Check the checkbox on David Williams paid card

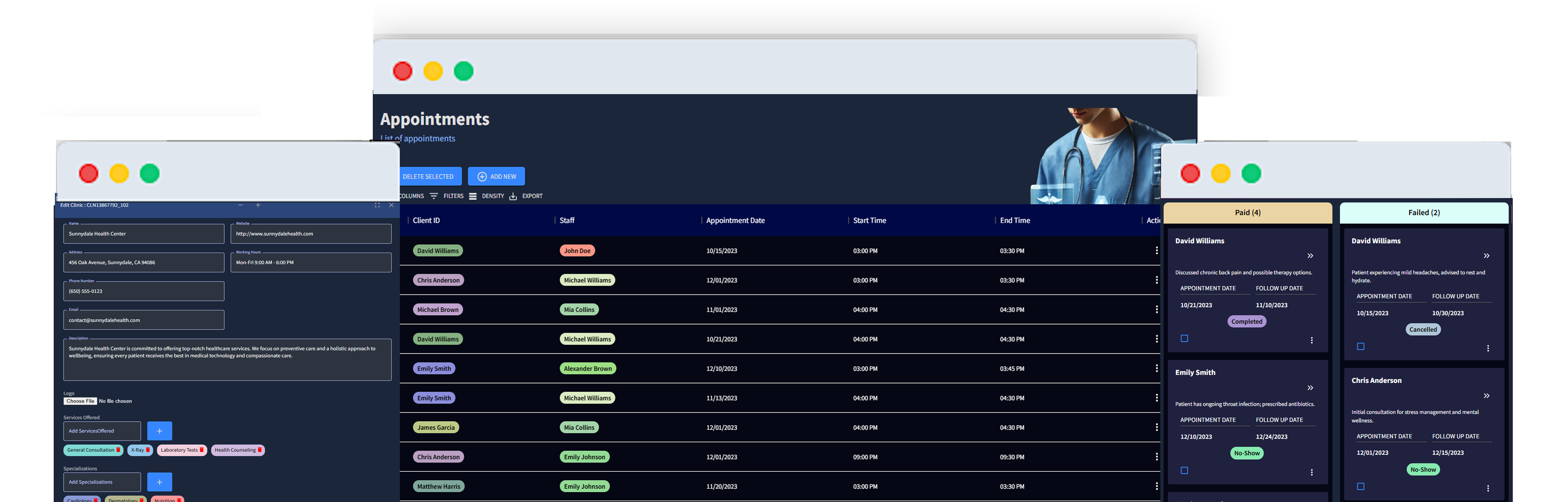(1184, 338)
